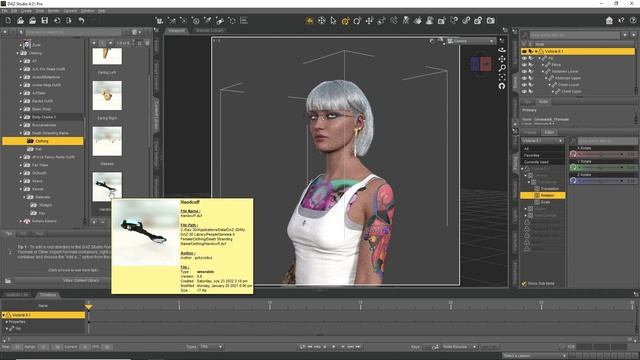Select Translation property group
The width and height of the screenshot is (640, 360).
[549, 189]
